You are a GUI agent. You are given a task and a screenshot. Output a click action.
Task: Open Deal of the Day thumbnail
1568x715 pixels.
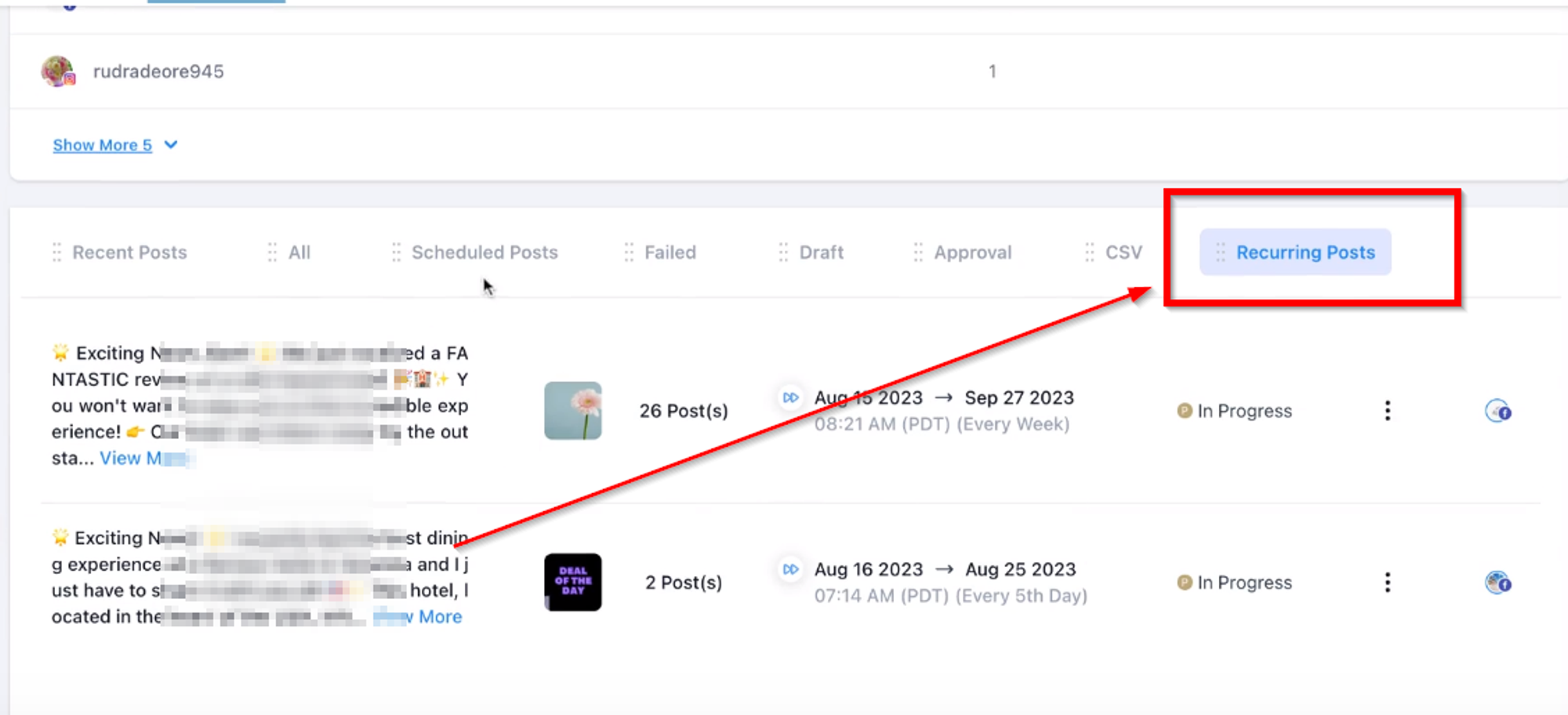(x=573, y=583)
